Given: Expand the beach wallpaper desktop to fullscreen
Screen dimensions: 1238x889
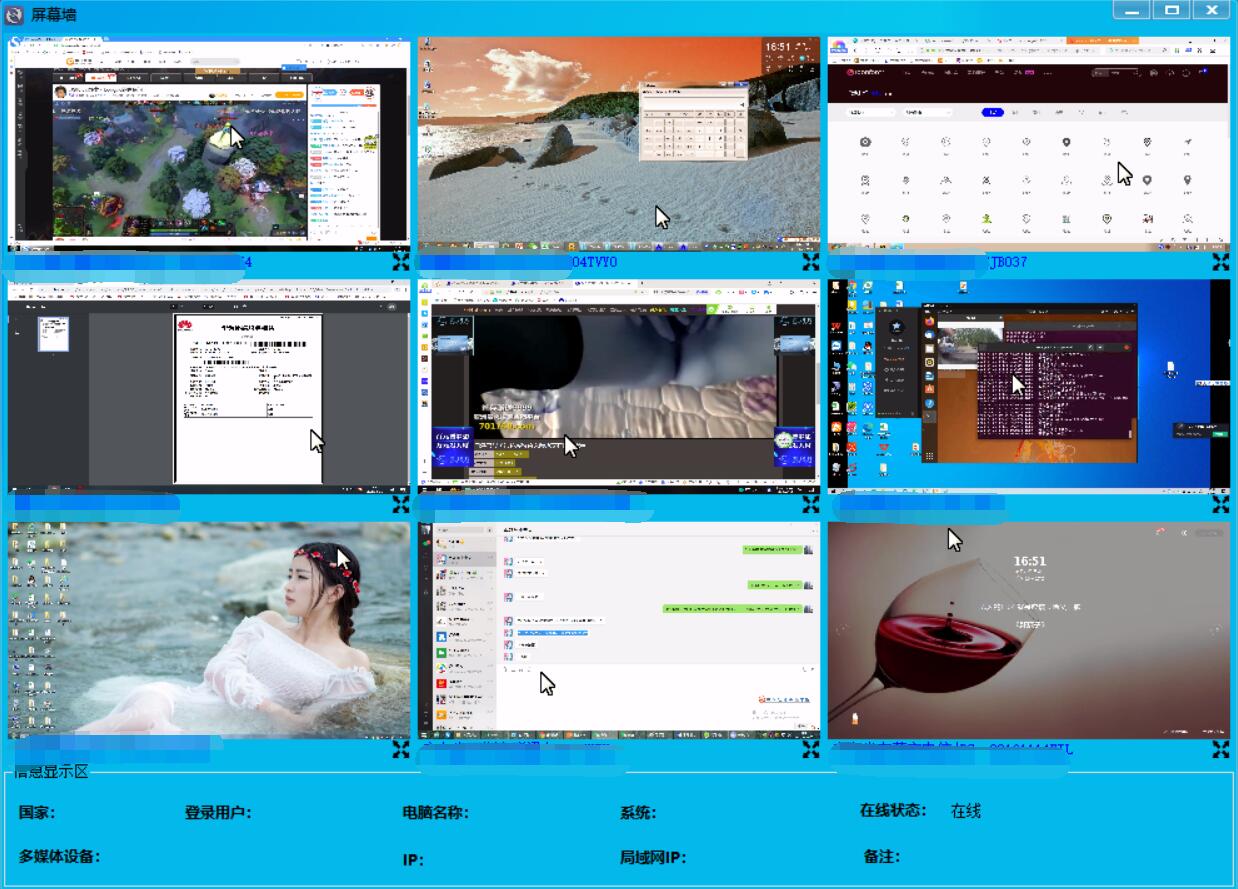Looking at the screenshot, I should pyautogui.click(x=810, y=262).
